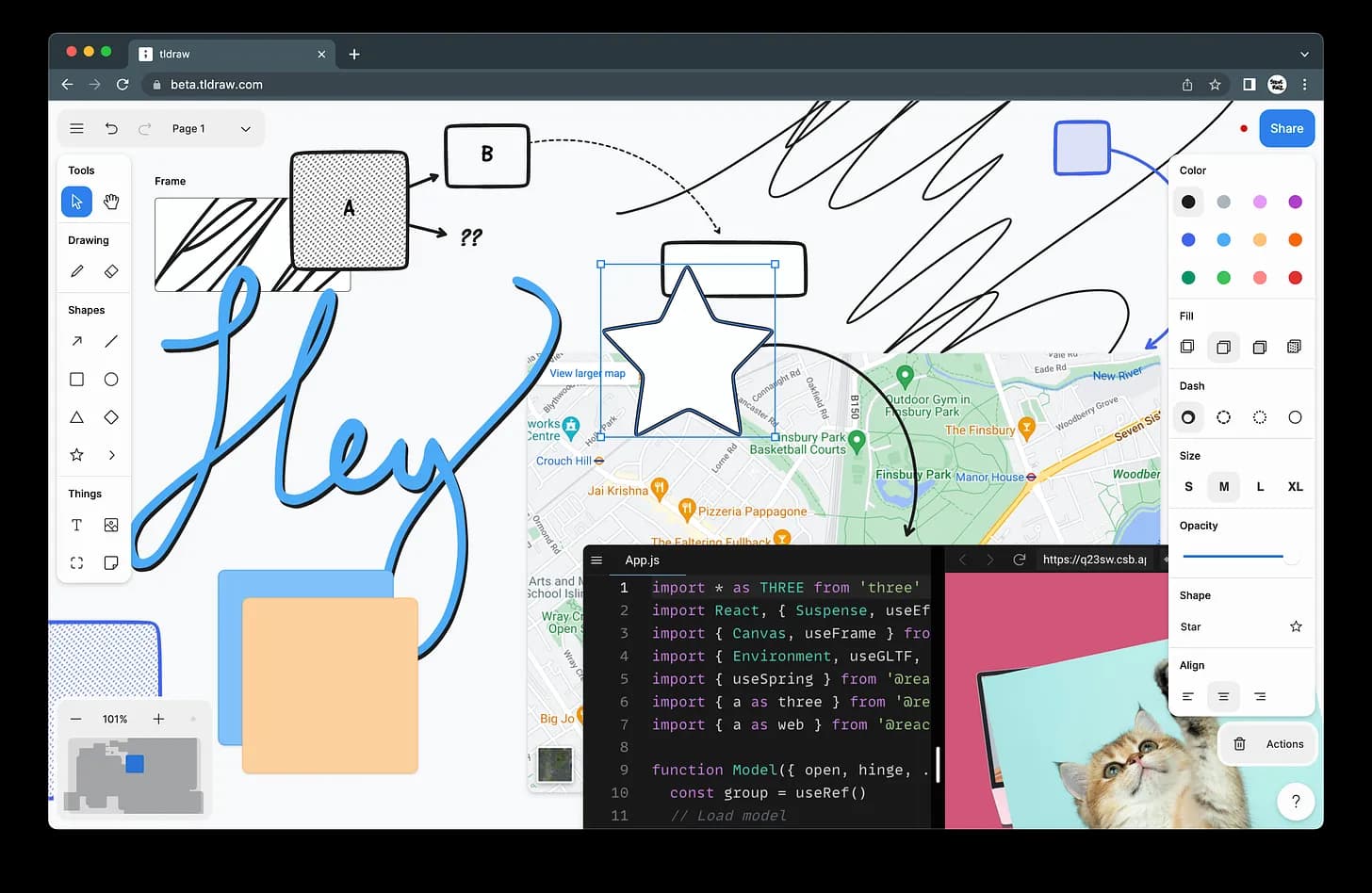Open the tldraw hamburger main menu
The width and height of the screenshot is (1372, 893).
pos(77,128)
